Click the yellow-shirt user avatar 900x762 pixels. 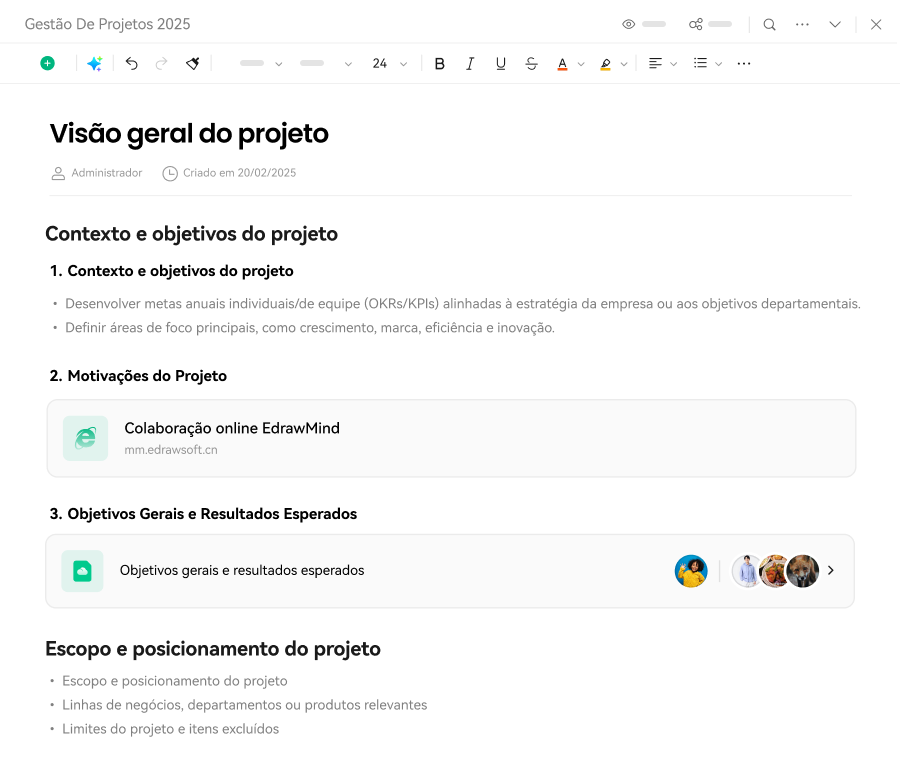pos(691,571)
